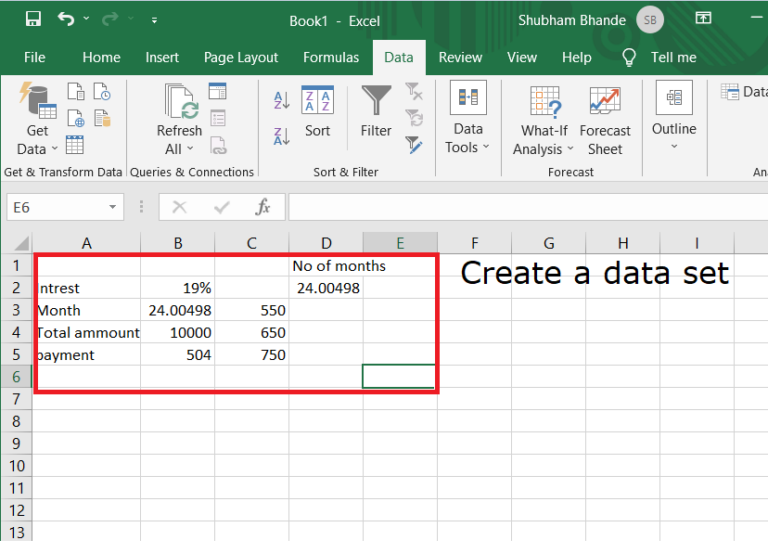Expand the Outline group
Image resolution: width=768 pixels, height=553 pixels.
(674, 116)
